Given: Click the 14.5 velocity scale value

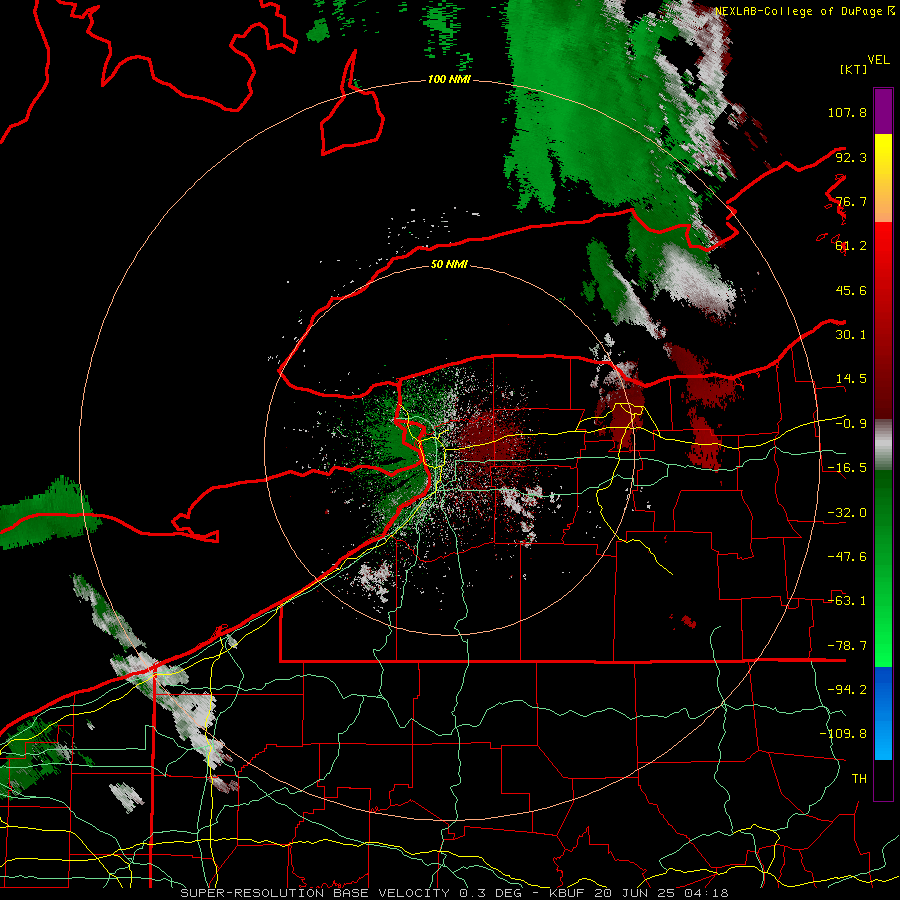Looking at the screenshot, I should [x=851, y=379].
